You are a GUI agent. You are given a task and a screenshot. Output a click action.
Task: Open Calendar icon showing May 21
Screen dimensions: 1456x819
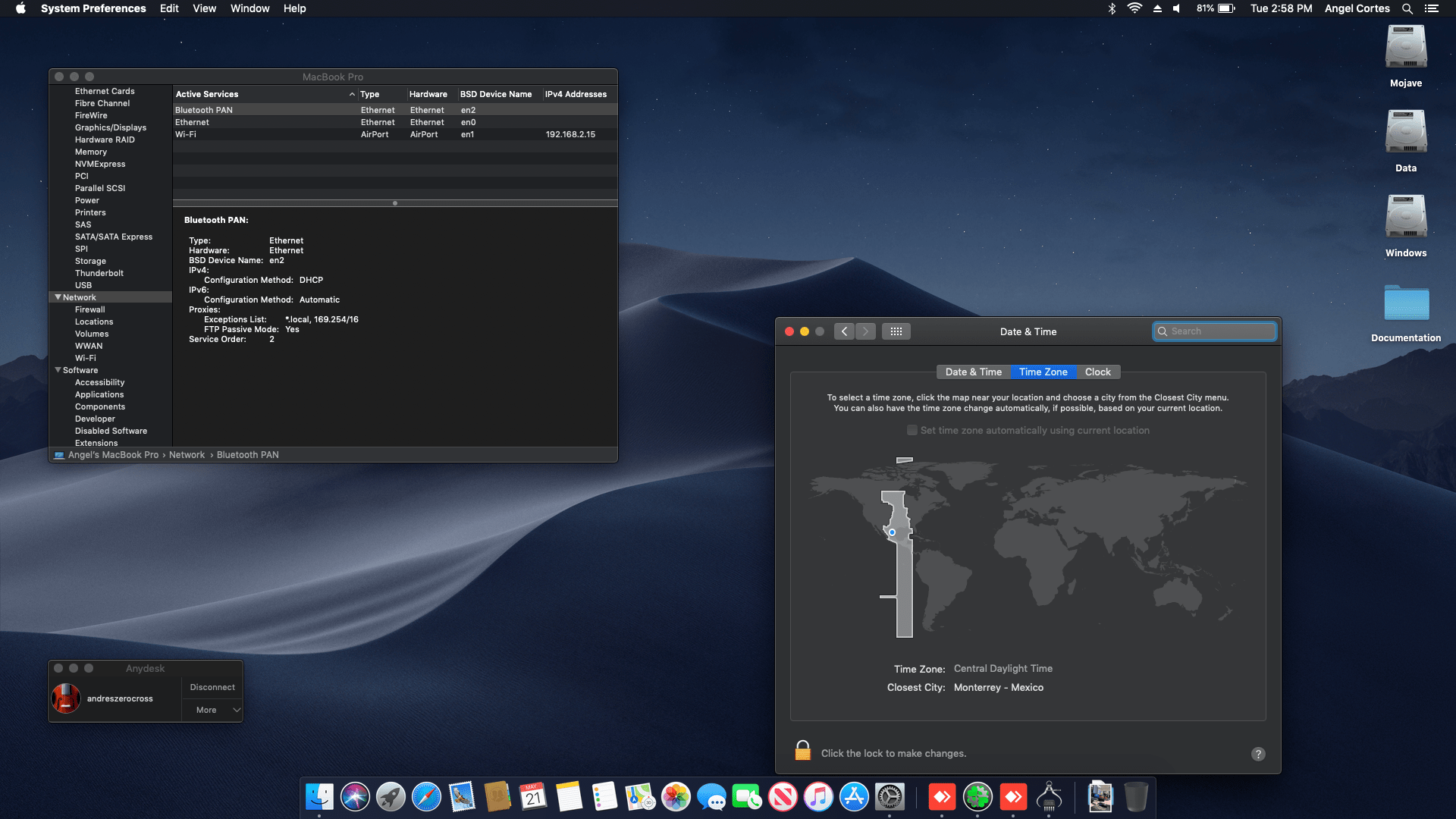click(x=533, y=797)
